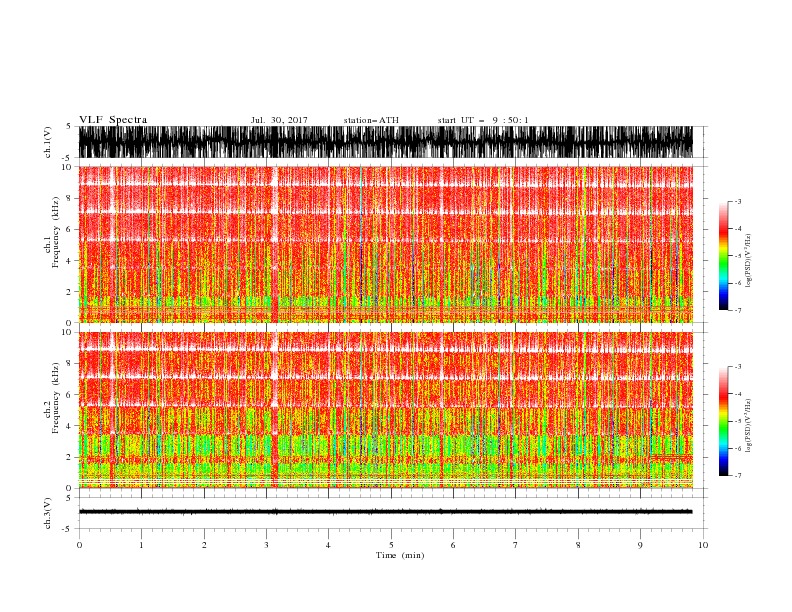Viewport: 792px width, 612px height.
Task: Click inside the ch.1 spectrogram plot
Action: [x=386, y=244]
